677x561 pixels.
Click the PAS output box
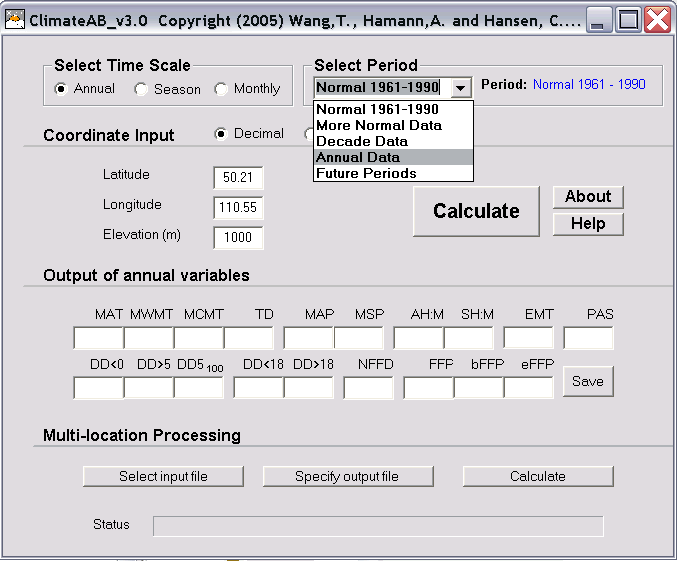click(588, 338)
